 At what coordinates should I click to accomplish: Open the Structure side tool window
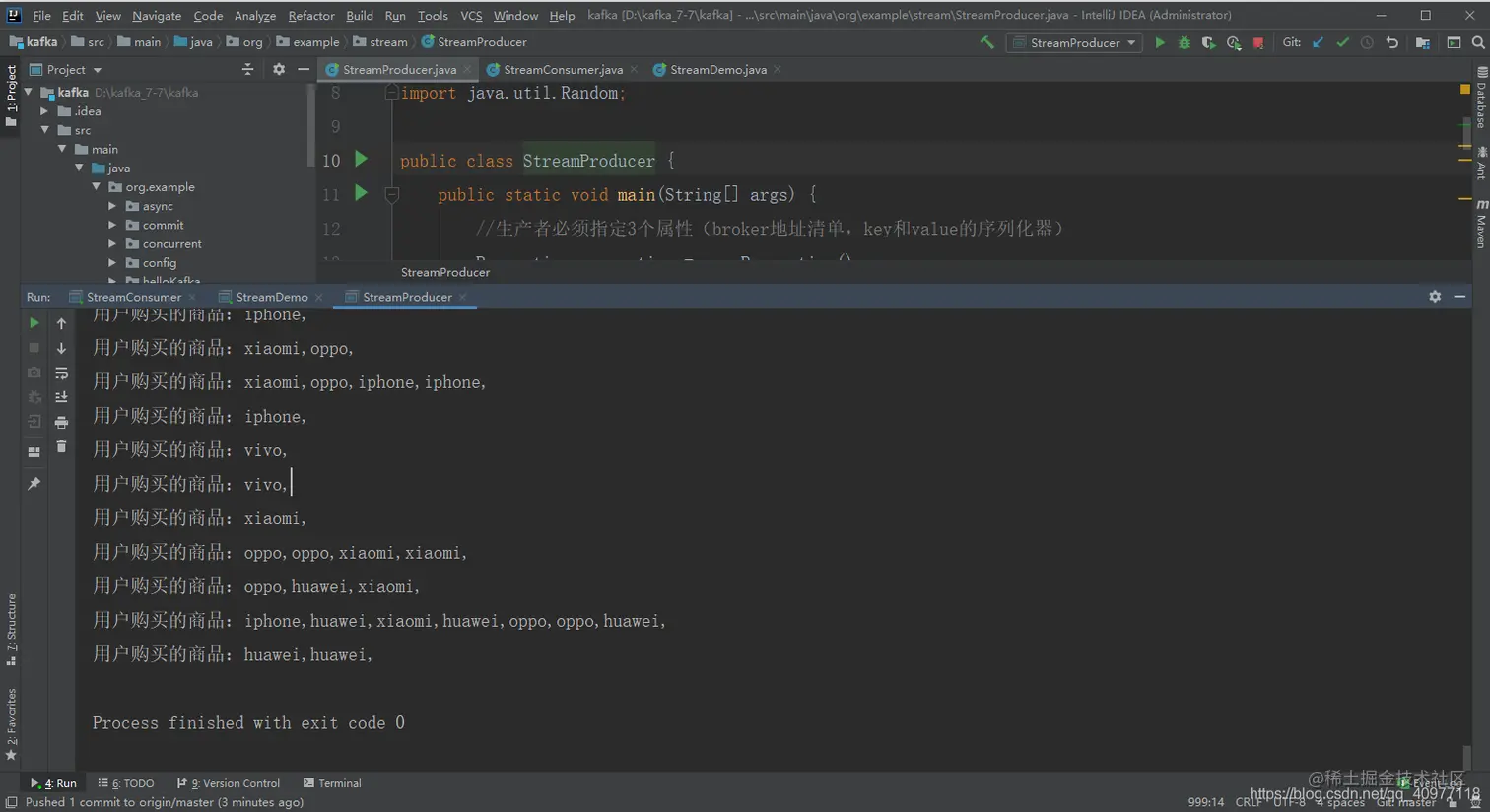11,629
